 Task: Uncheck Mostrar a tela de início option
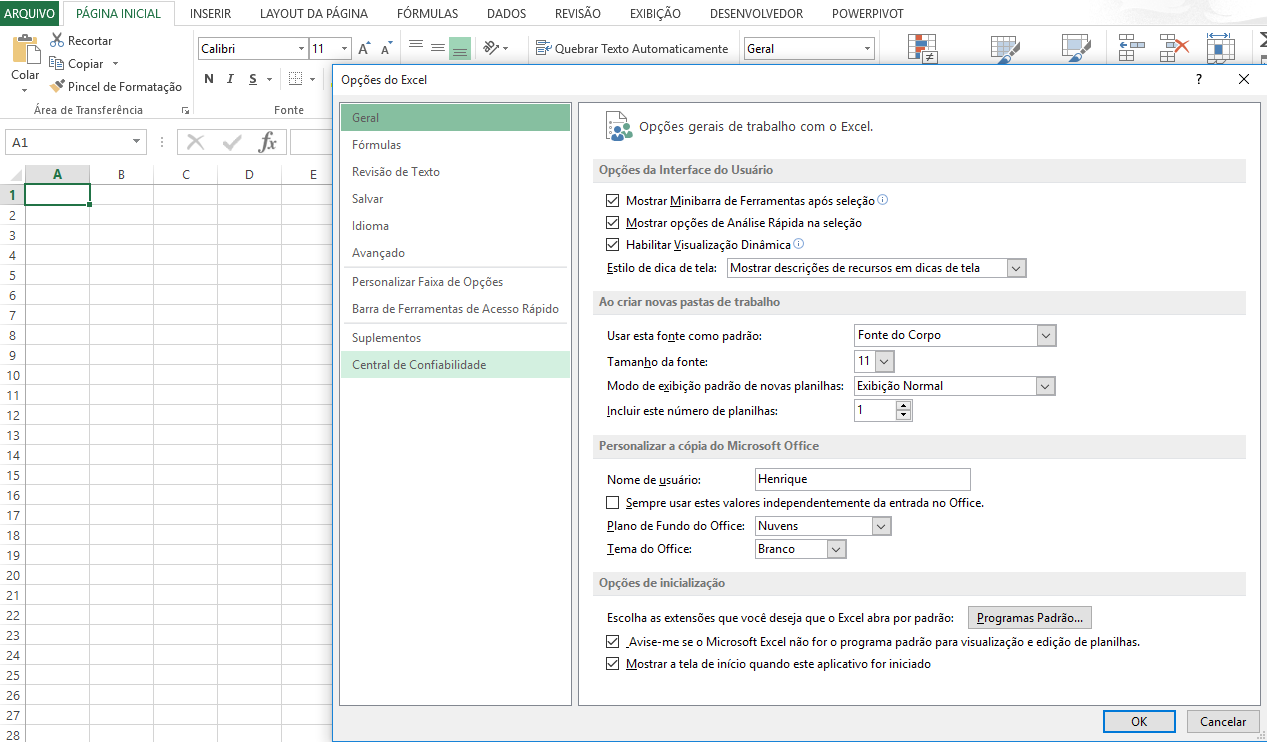[x=613, y=664]
